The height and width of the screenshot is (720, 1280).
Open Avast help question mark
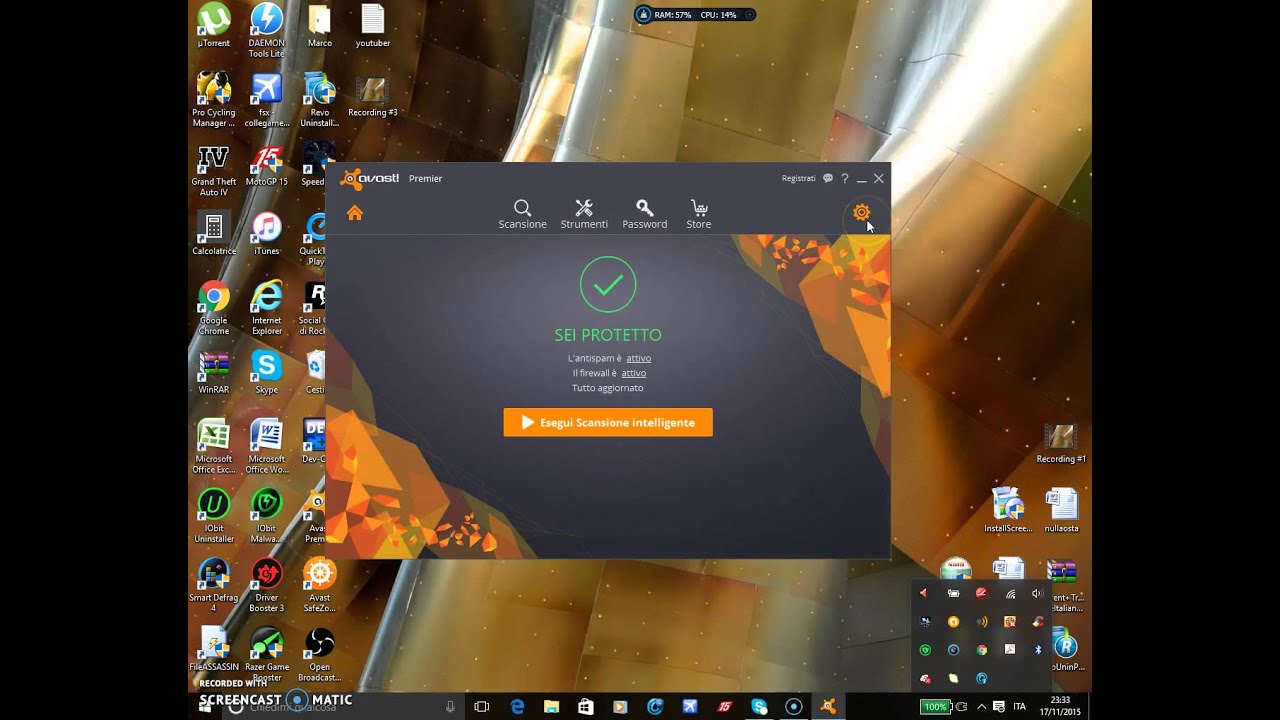click(x=845, y=178)
